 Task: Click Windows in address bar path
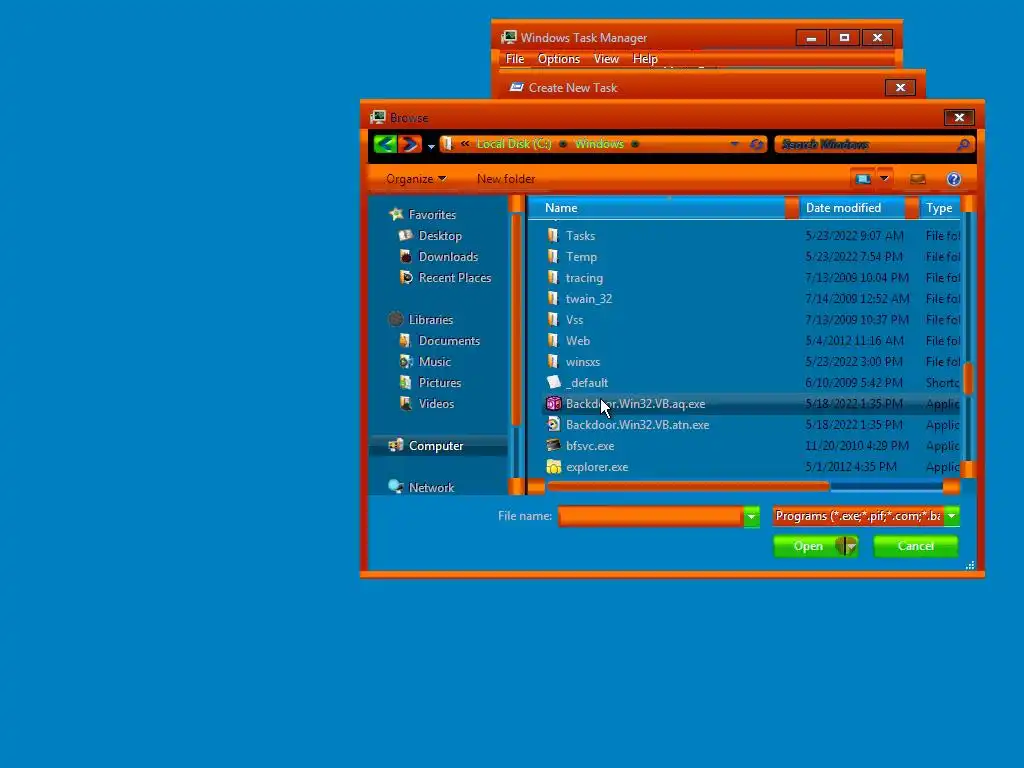599,144
